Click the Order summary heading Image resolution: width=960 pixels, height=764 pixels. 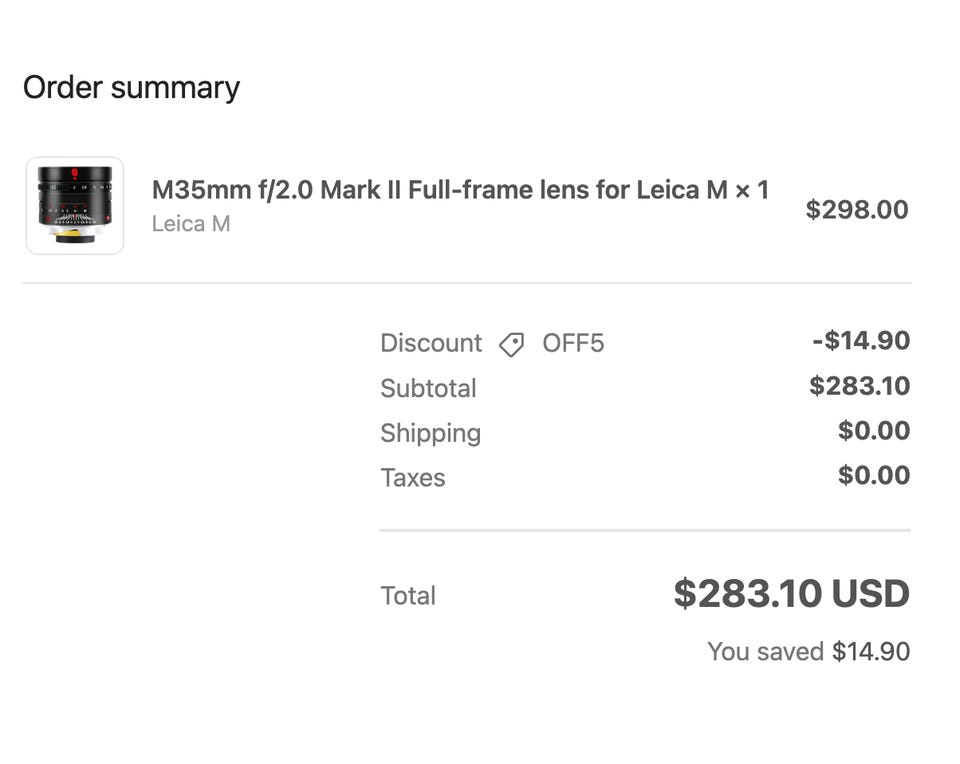pos(131,87)
